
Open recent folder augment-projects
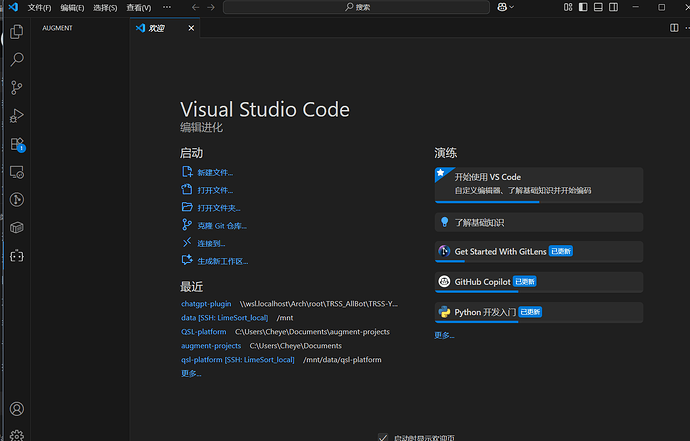211,346
